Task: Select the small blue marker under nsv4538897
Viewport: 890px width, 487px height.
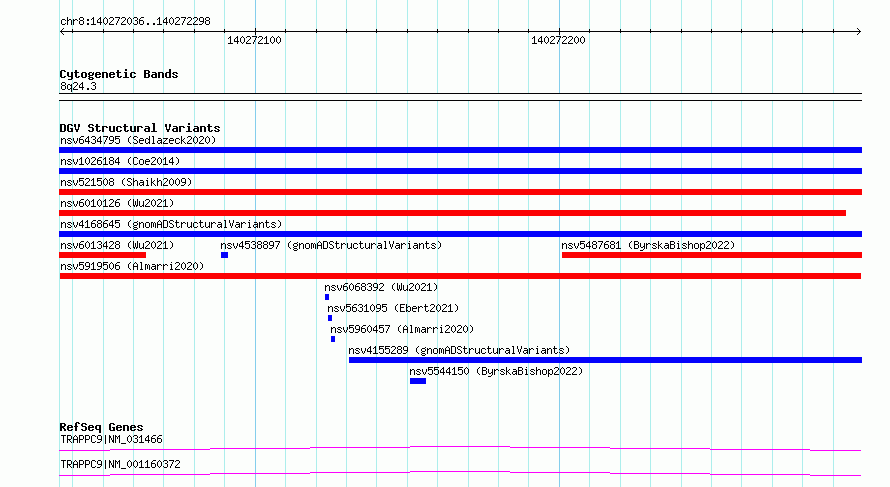Action: click(225, 255)
